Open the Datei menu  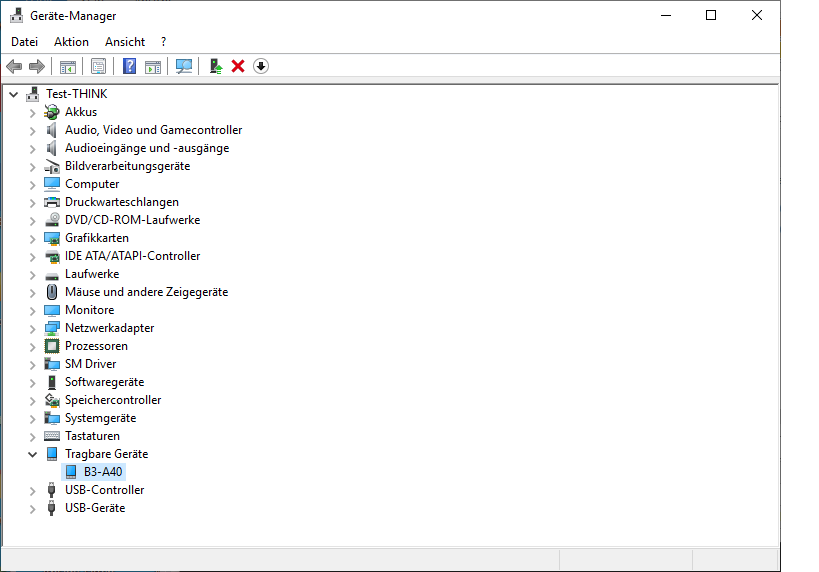tap(25, 42)
